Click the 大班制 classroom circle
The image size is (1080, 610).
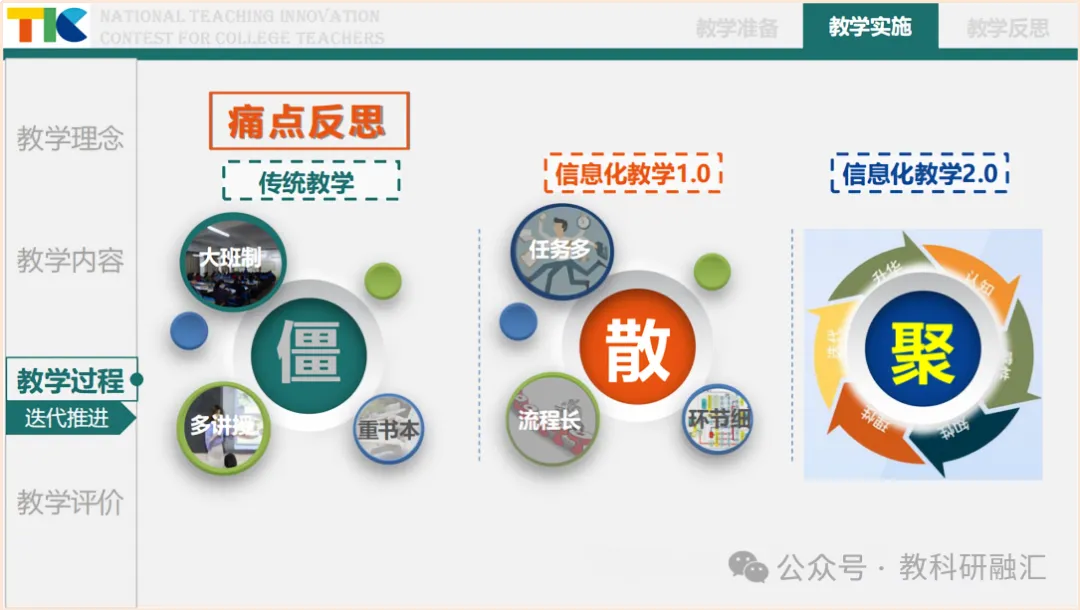coord(231,262)
